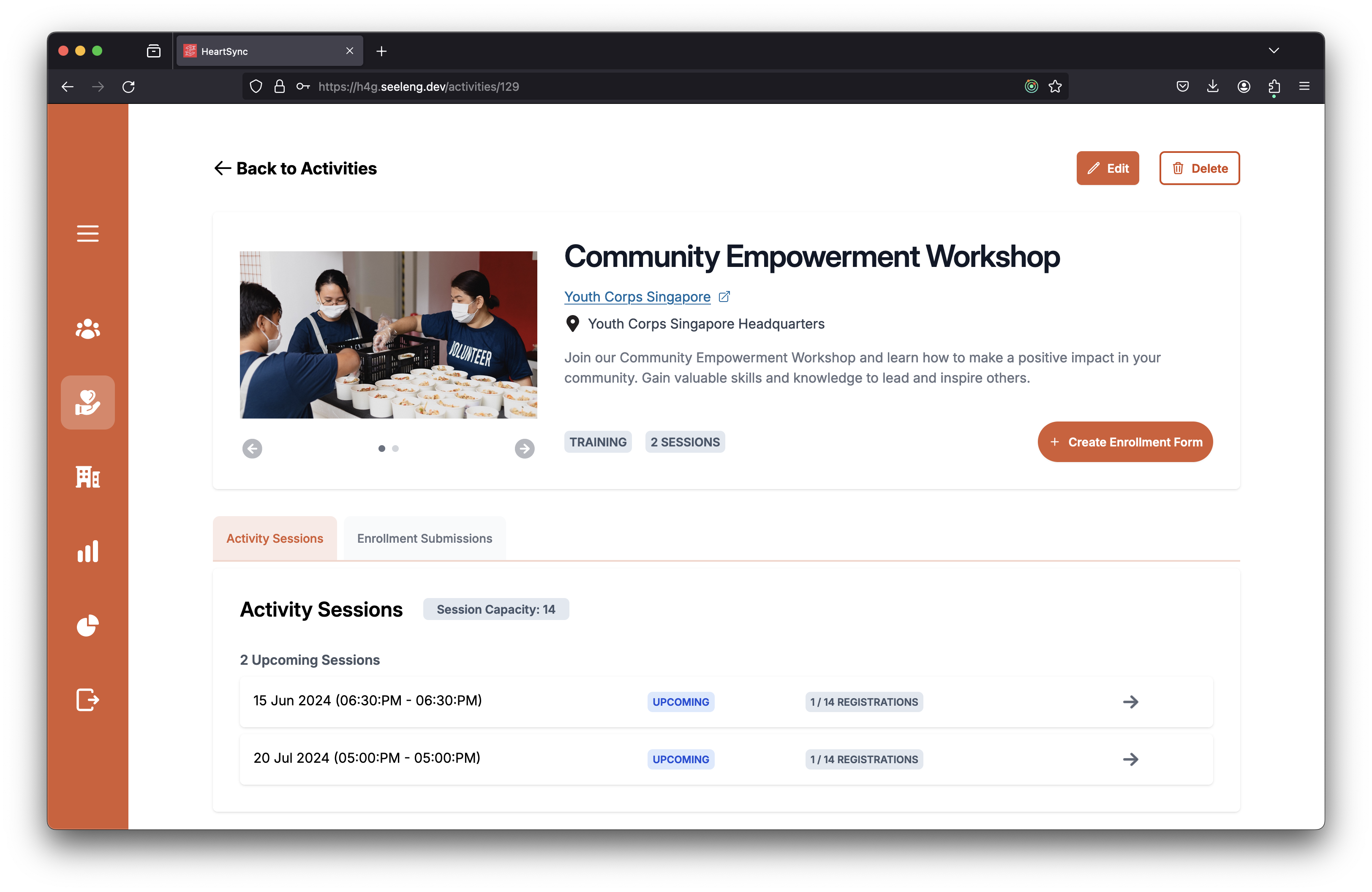Image resolution: width=1372 pixels, height=892 pixels.
Task: Click the logout icon in sidebar
Action: coord(87,699)
